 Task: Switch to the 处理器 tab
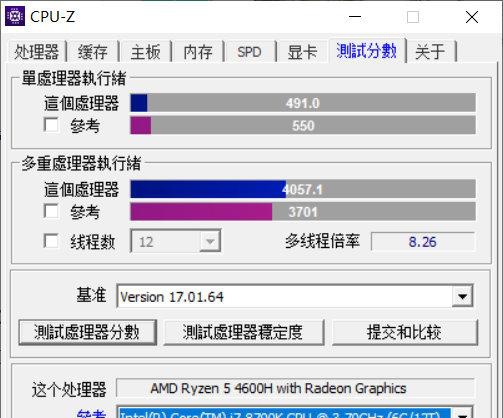37,52
